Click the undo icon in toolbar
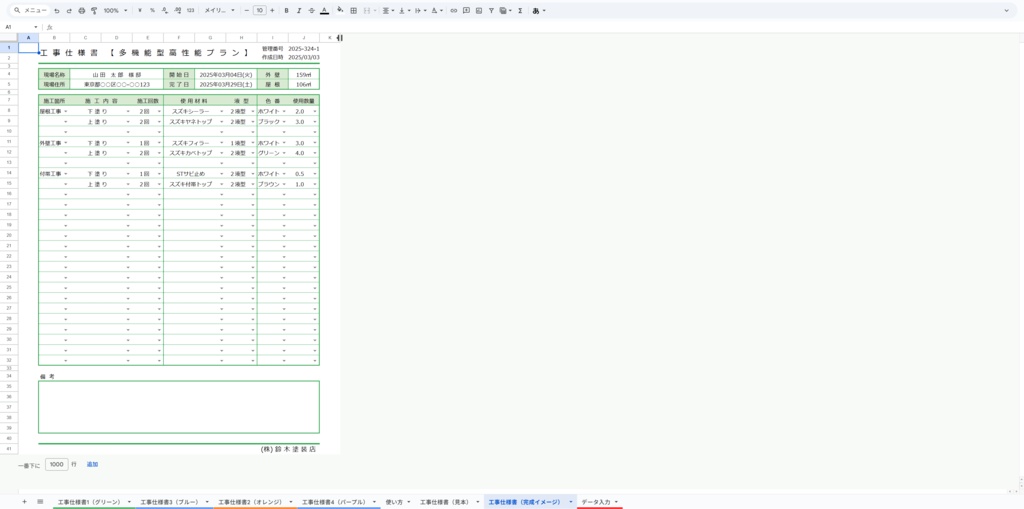The width and height of the screenshot is (1024, 509). coord(57,10)
